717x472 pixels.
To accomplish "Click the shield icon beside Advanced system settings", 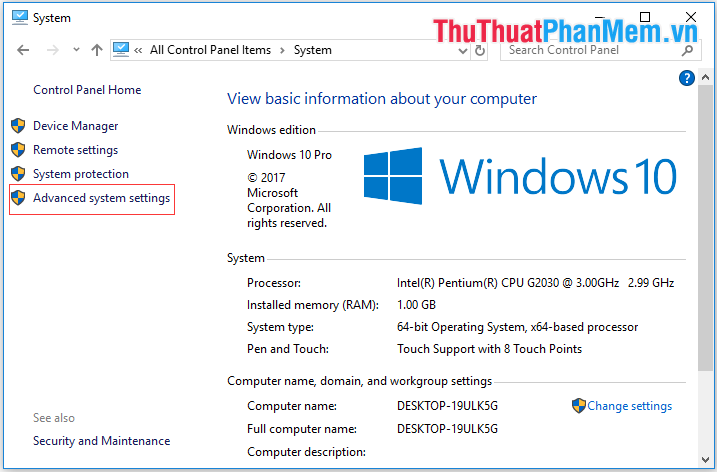I will [18, 198].
